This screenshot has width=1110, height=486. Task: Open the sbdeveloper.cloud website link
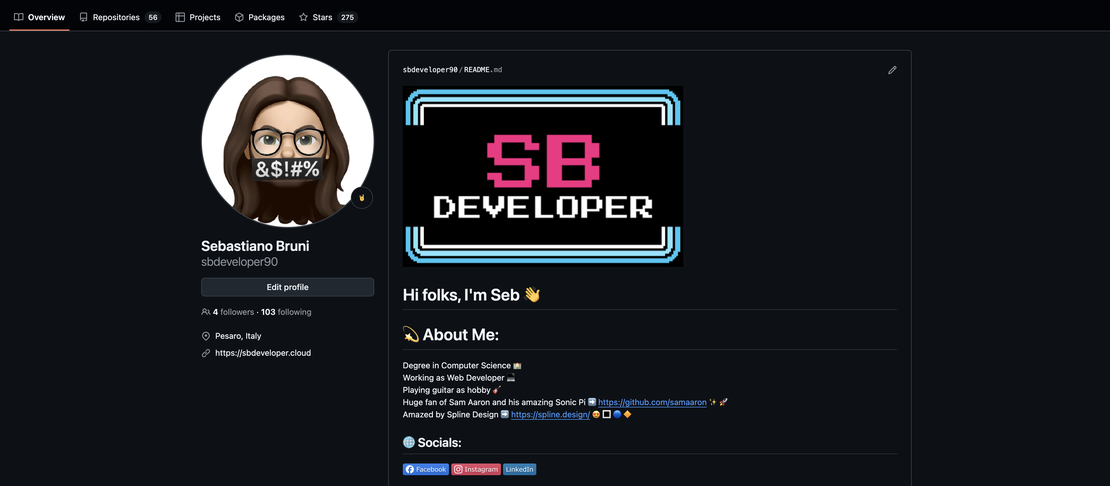point(263,353)
